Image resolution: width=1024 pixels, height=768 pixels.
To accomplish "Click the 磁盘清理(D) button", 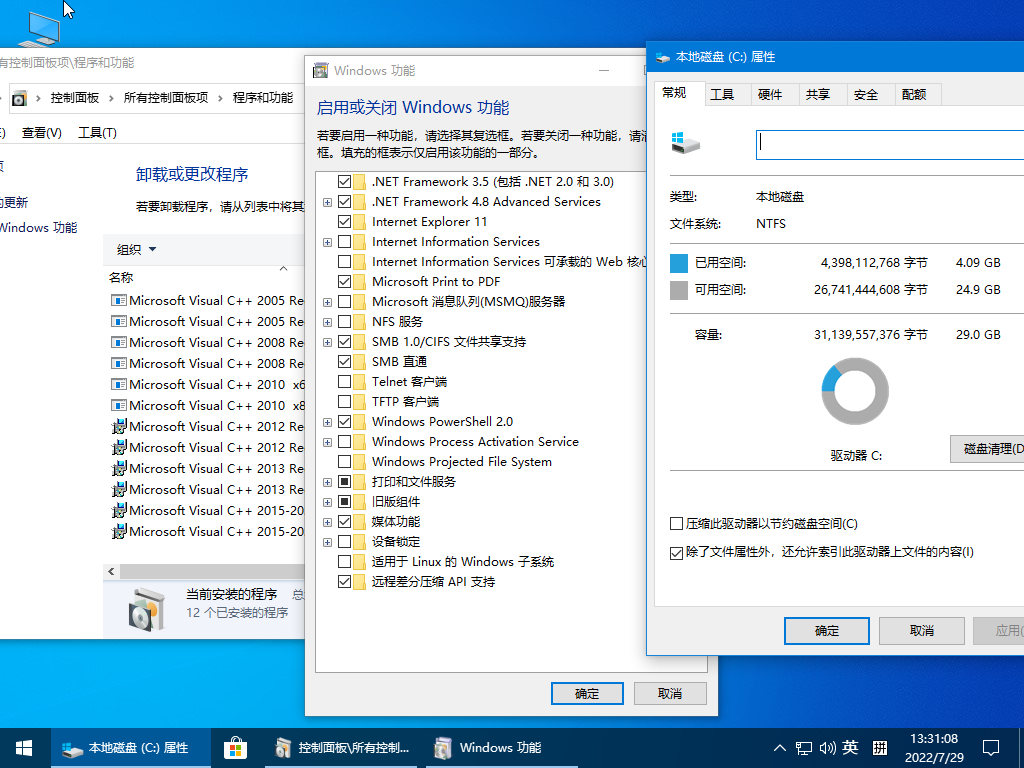I will click(990, 449).
